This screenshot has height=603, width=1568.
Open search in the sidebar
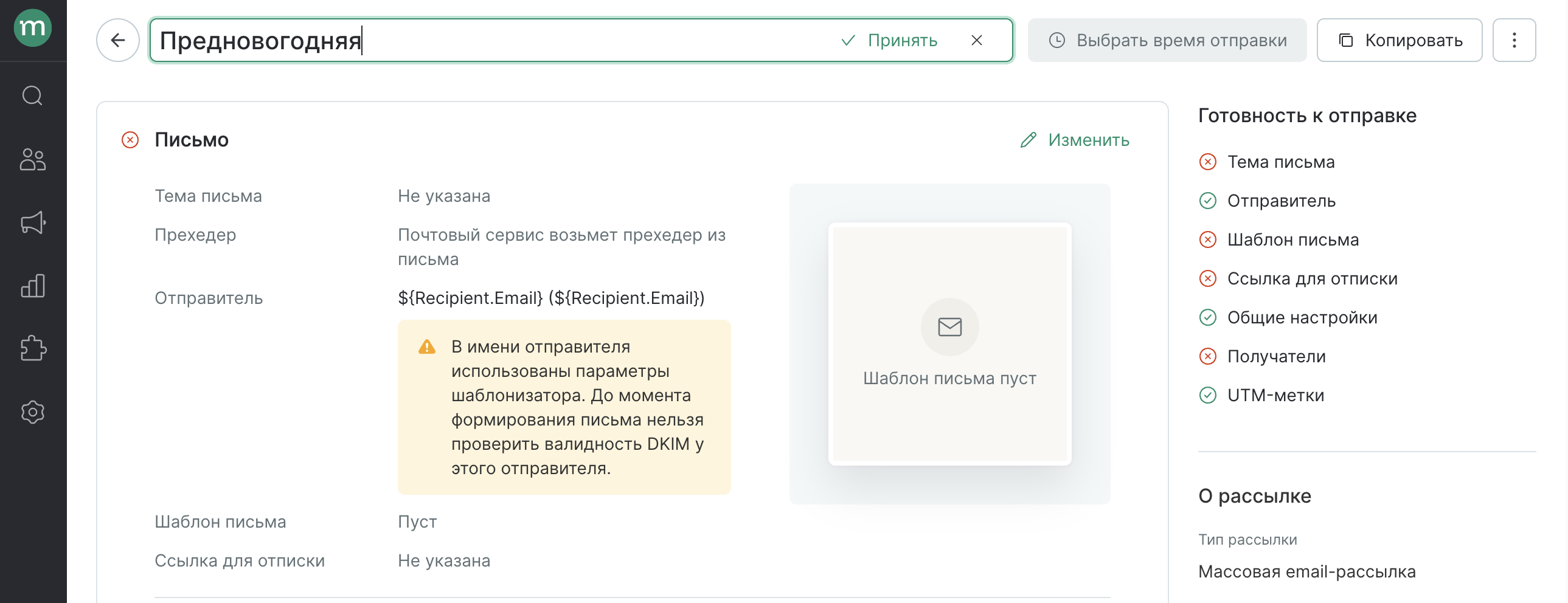33,95
